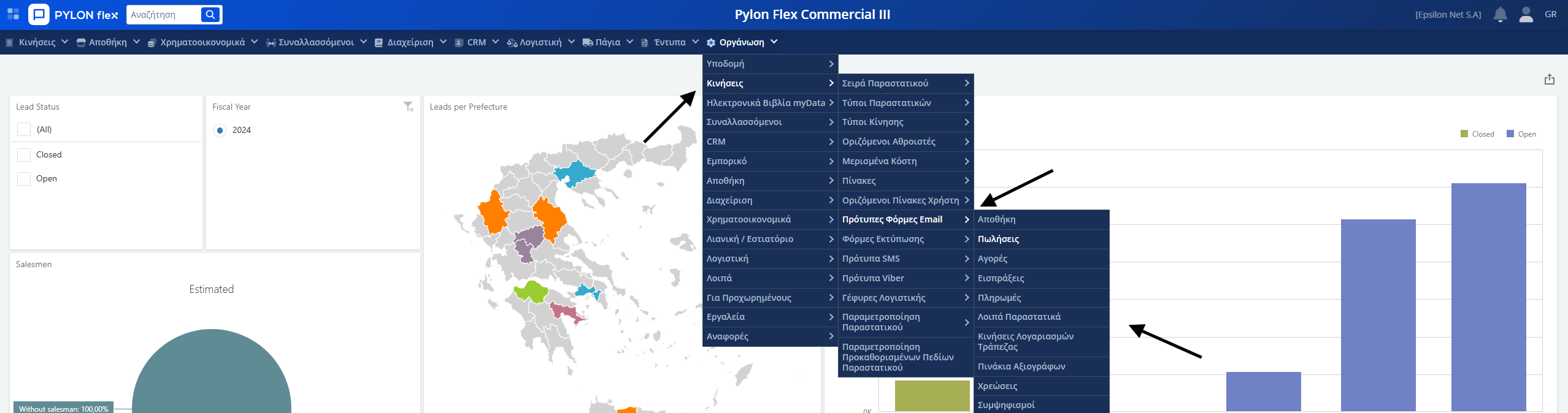Select Πρότυπες Φόρμες Email menu entry
This screenshot has height=413, width=1568.
(905, 219)
